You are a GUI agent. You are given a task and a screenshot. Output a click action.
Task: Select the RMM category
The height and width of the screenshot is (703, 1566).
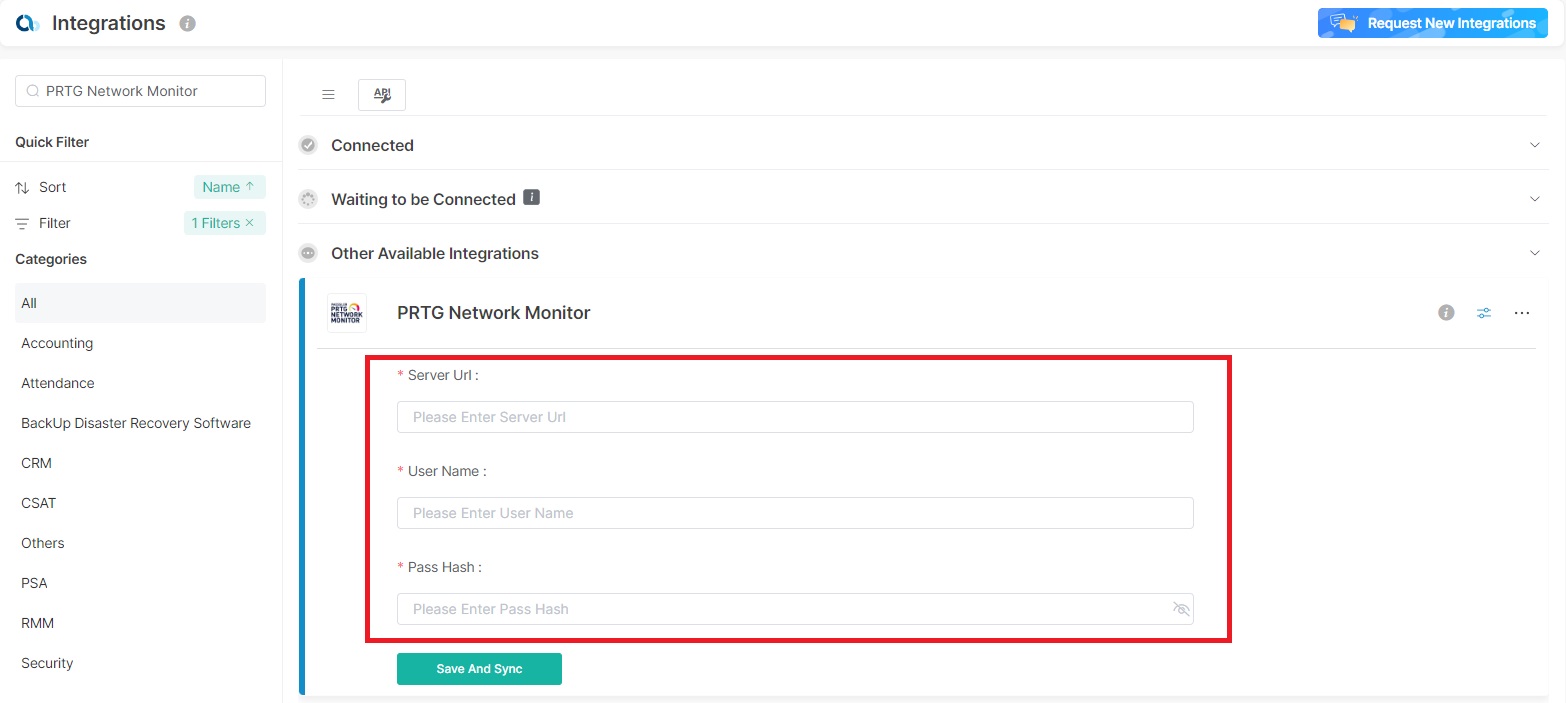[x=140, y=623]
